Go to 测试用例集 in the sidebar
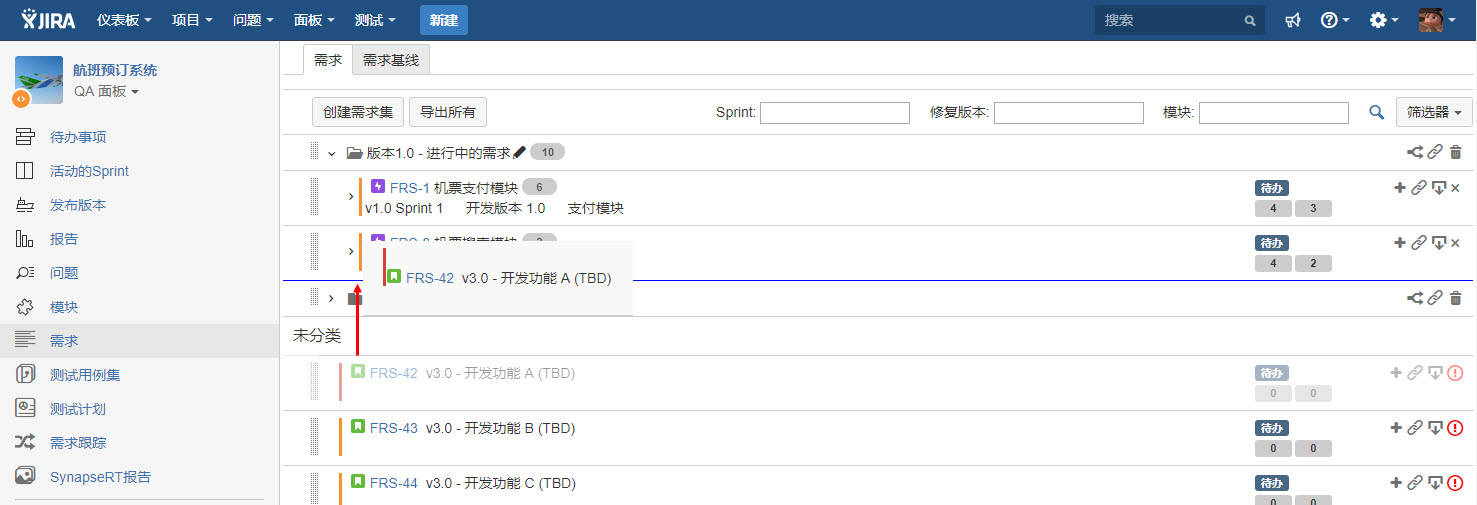The image size is (1477, 505). (85, 375)
